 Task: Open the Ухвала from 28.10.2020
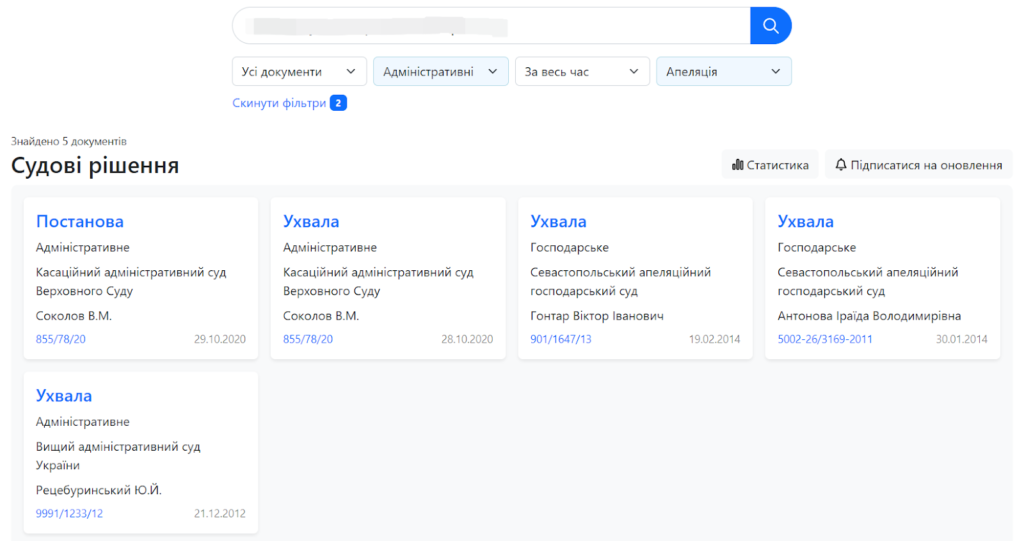(x=311, y=222)
